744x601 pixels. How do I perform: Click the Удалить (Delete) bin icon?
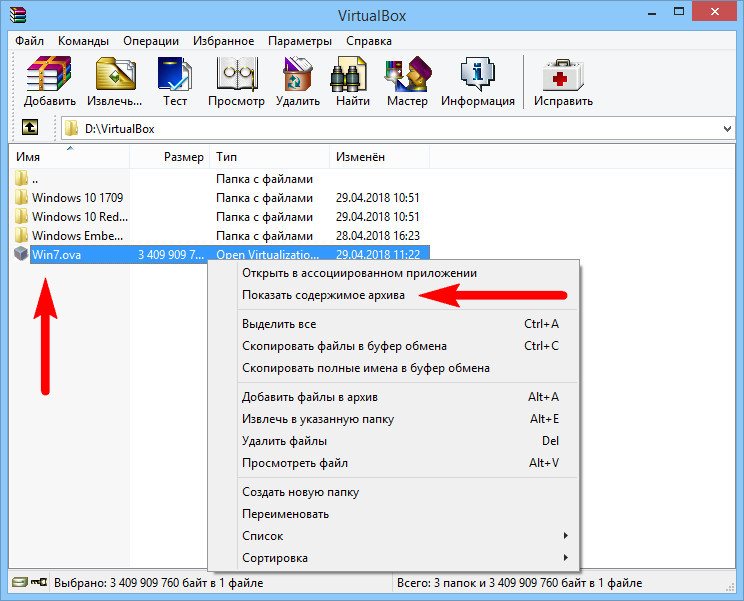tap(298, 74)
